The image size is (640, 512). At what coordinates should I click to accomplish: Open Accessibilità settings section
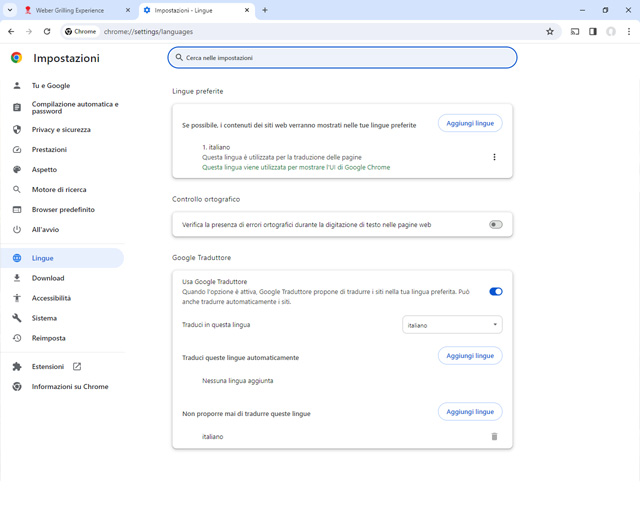(x=62, y=298)
